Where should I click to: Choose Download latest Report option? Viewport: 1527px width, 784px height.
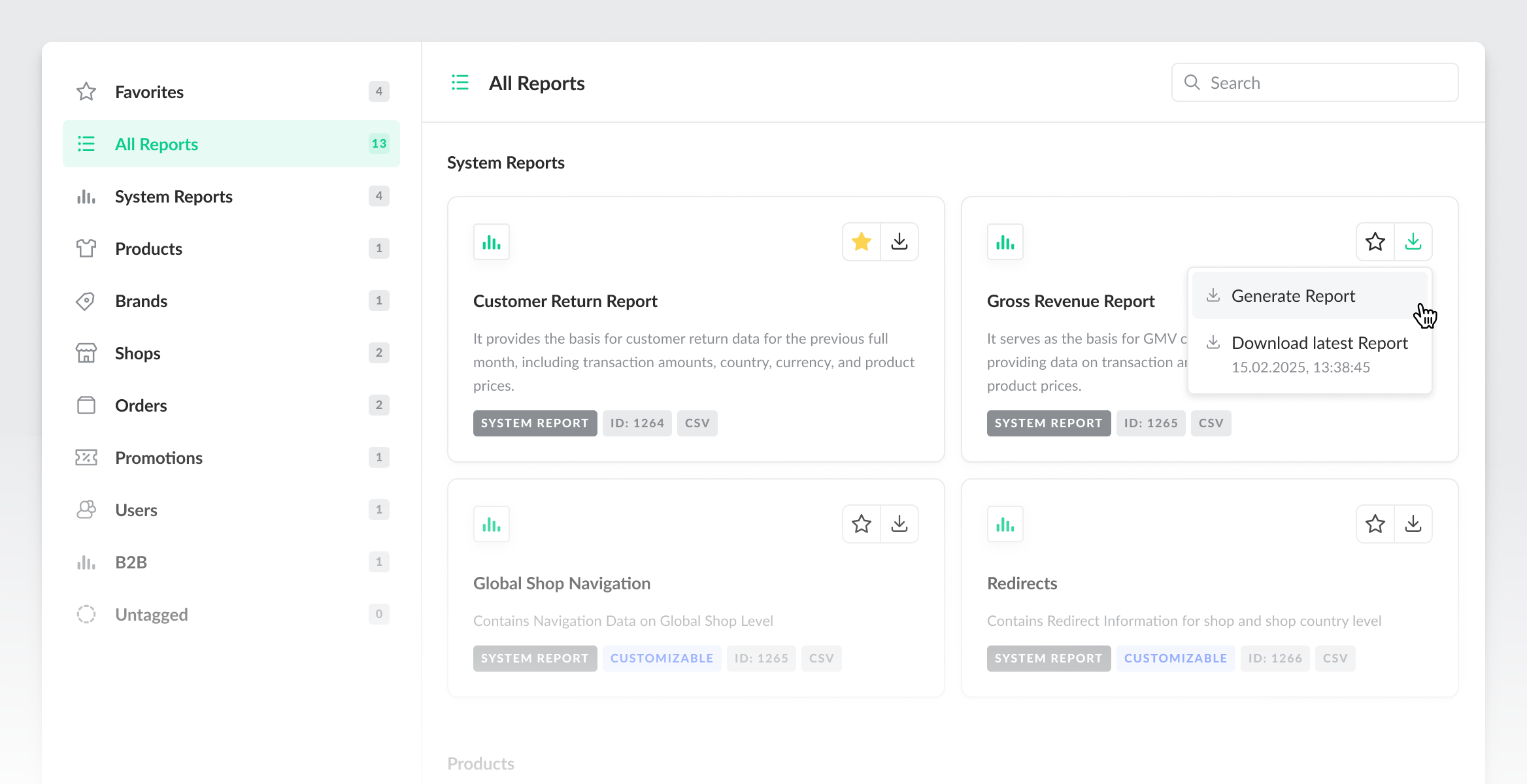pyautogui.click(x=1319, y=343)
